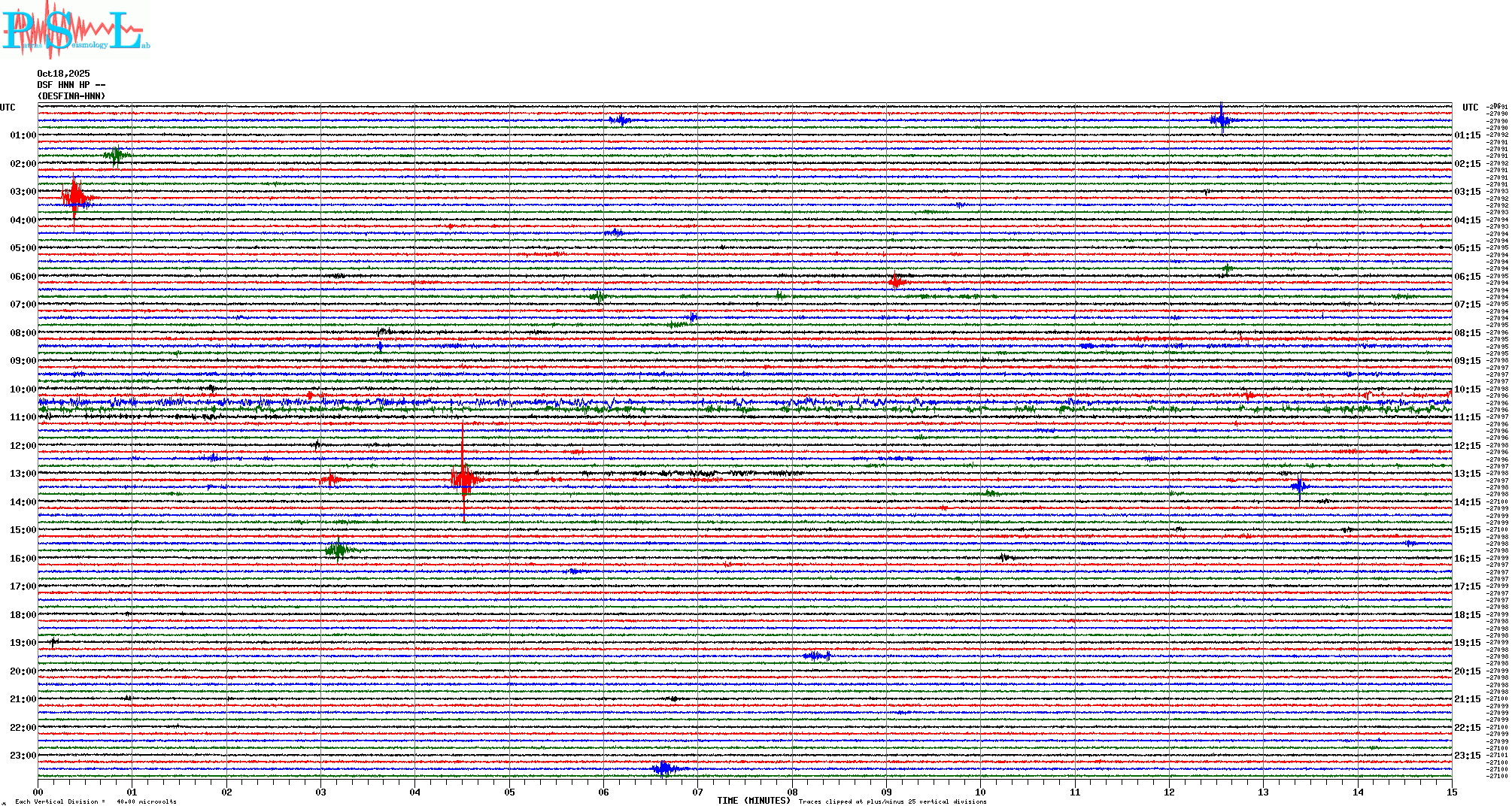This screenshot has height=812, width=1512.
Task: Click the blue event on the bottom trace
Action: (665, 768)
